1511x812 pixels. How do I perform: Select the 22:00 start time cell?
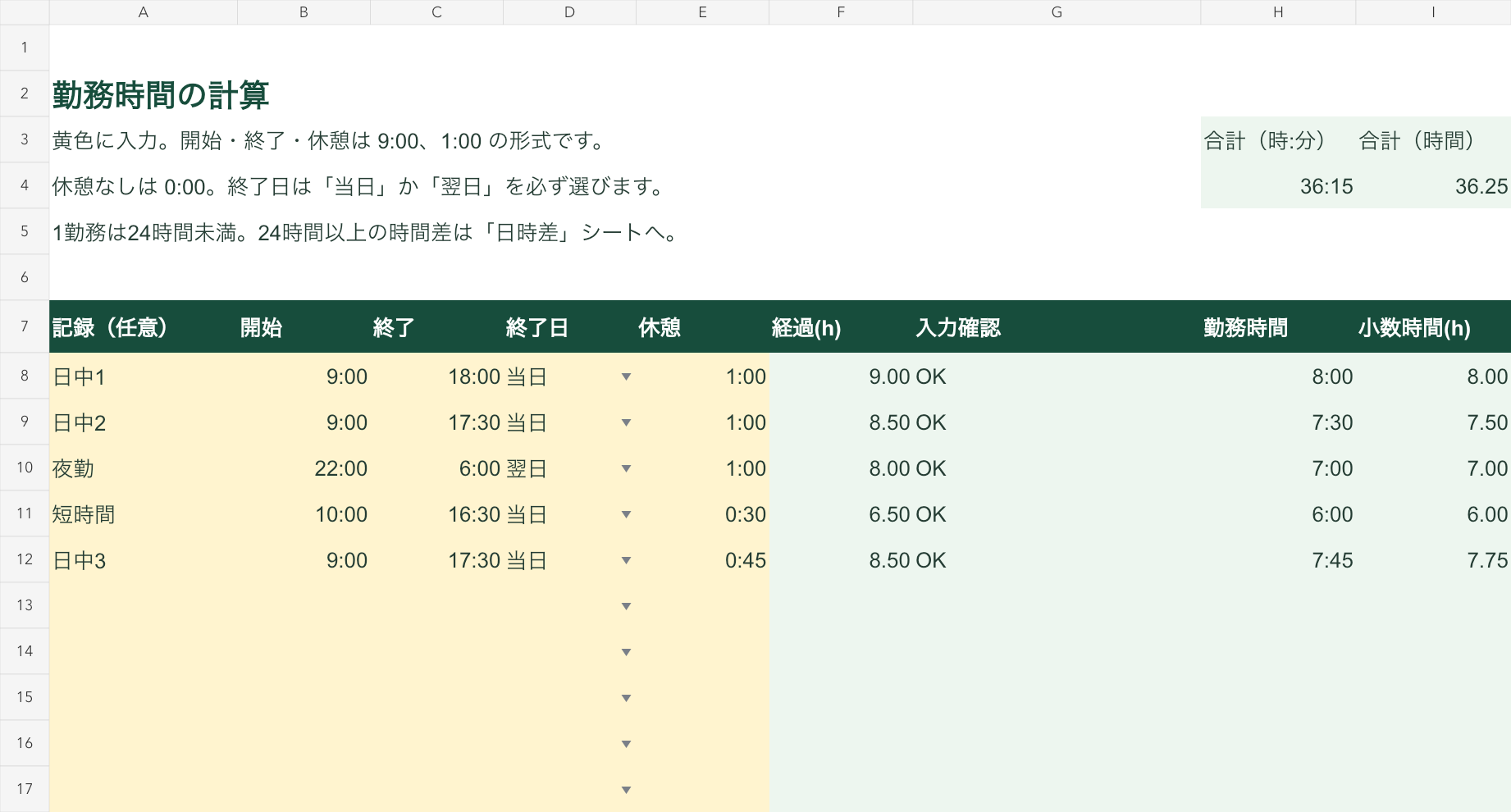point(304,468)
